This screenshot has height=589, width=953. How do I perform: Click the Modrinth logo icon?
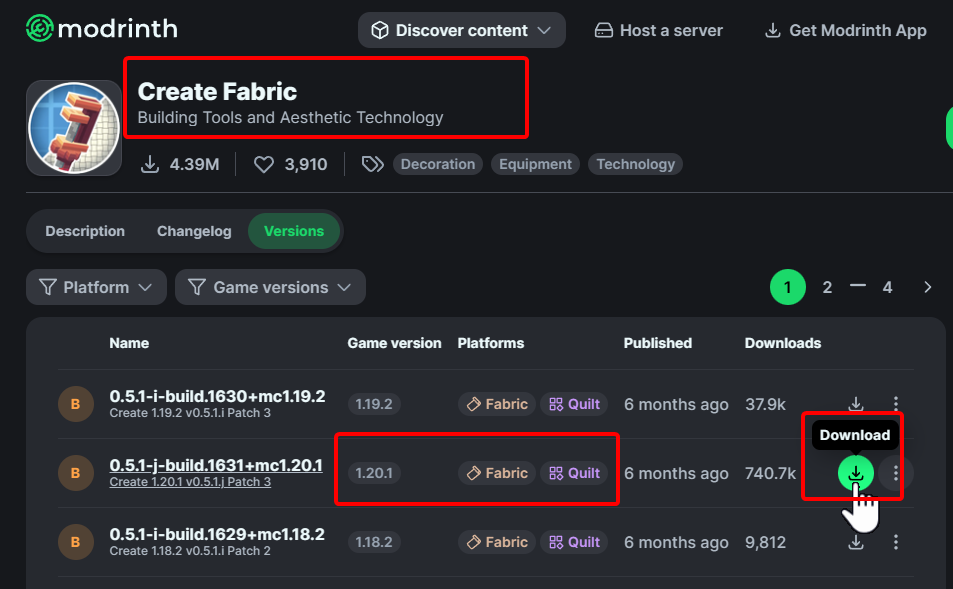40,29
